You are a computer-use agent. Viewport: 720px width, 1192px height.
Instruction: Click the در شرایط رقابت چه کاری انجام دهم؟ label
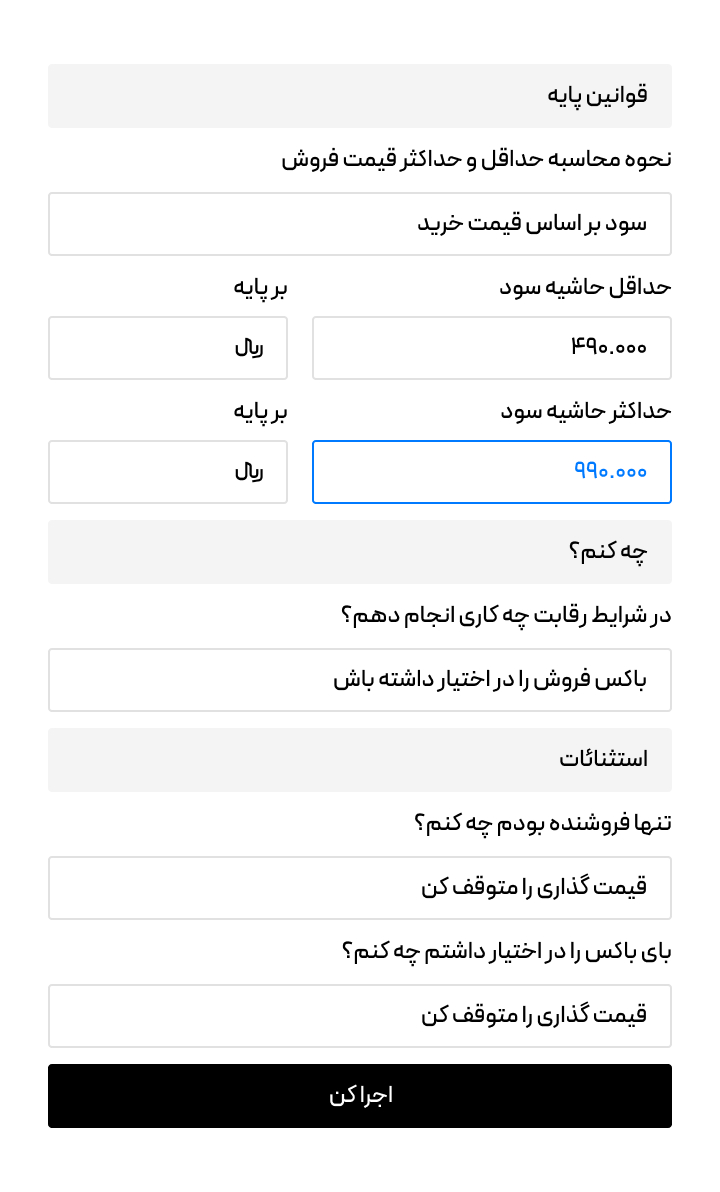(x=506, y=615)
